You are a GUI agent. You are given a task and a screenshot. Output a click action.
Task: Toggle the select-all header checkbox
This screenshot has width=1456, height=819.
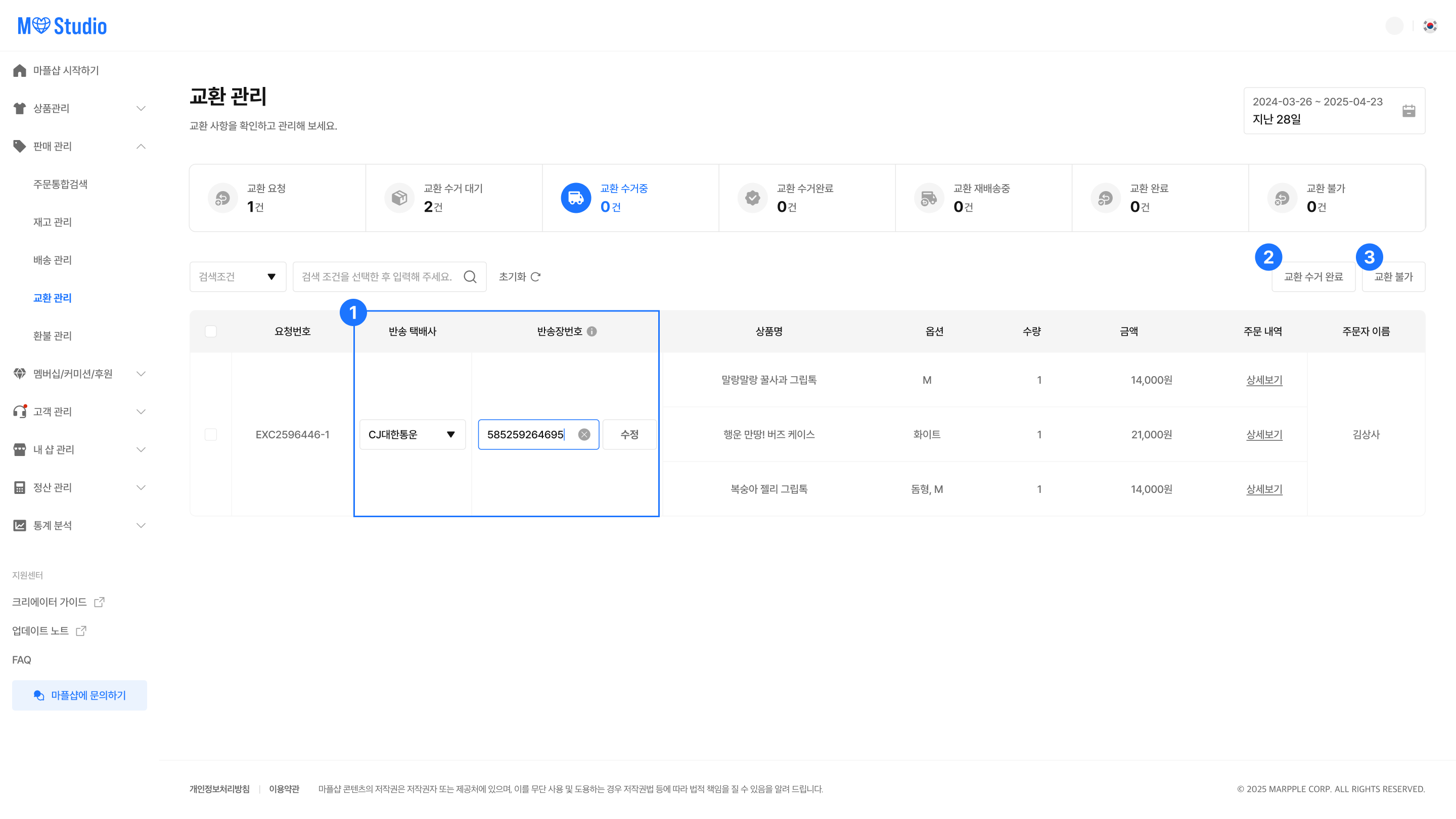[x=211, y=331]
